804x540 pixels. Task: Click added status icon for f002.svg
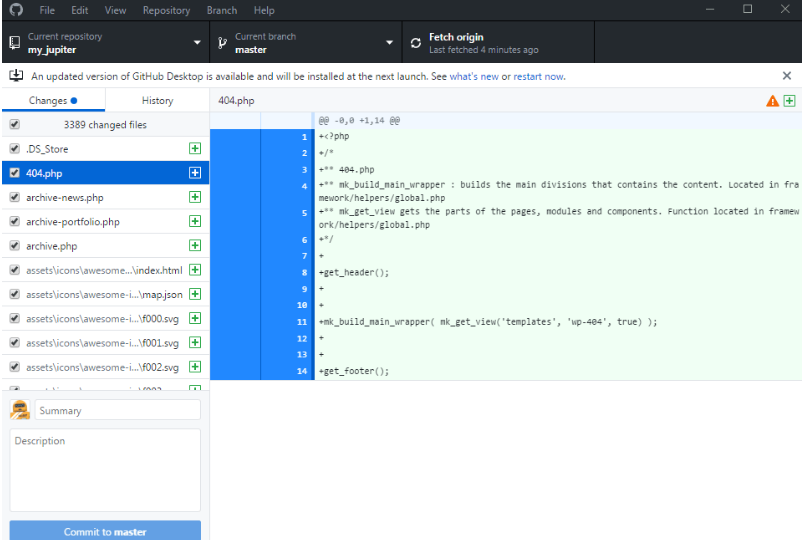coord(195,367)
